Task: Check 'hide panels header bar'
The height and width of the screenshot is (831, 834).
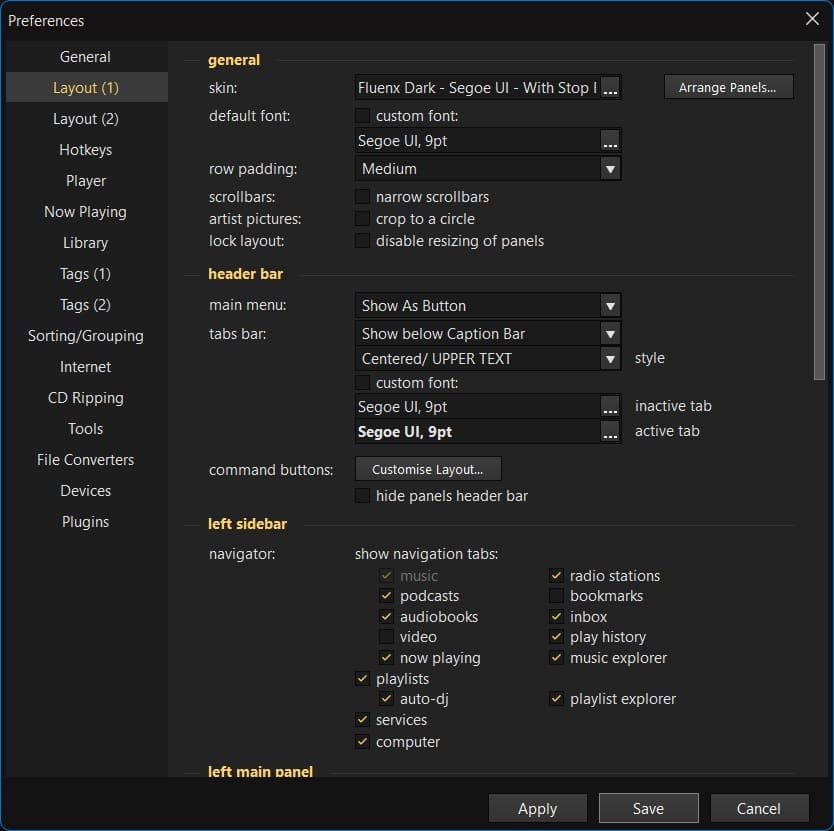Action: (364, 495)
